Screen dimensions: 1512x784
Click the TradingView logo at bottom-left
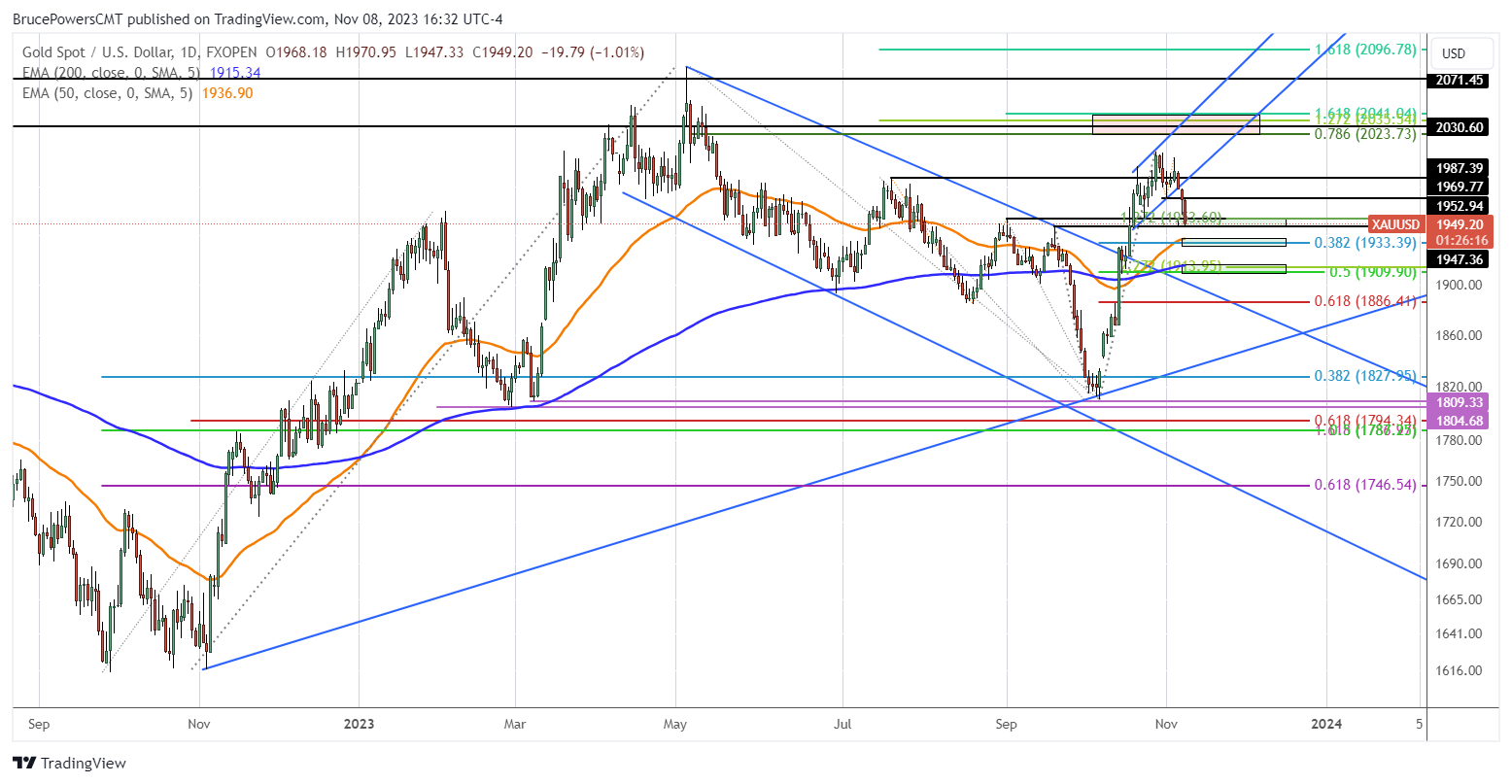(69, 764)
